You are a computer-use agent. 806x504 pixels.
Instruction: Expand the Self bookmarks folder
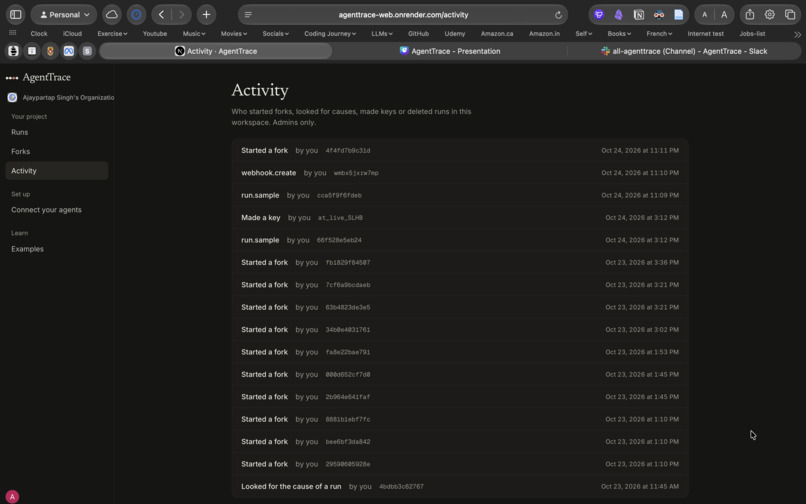(583, 33)
